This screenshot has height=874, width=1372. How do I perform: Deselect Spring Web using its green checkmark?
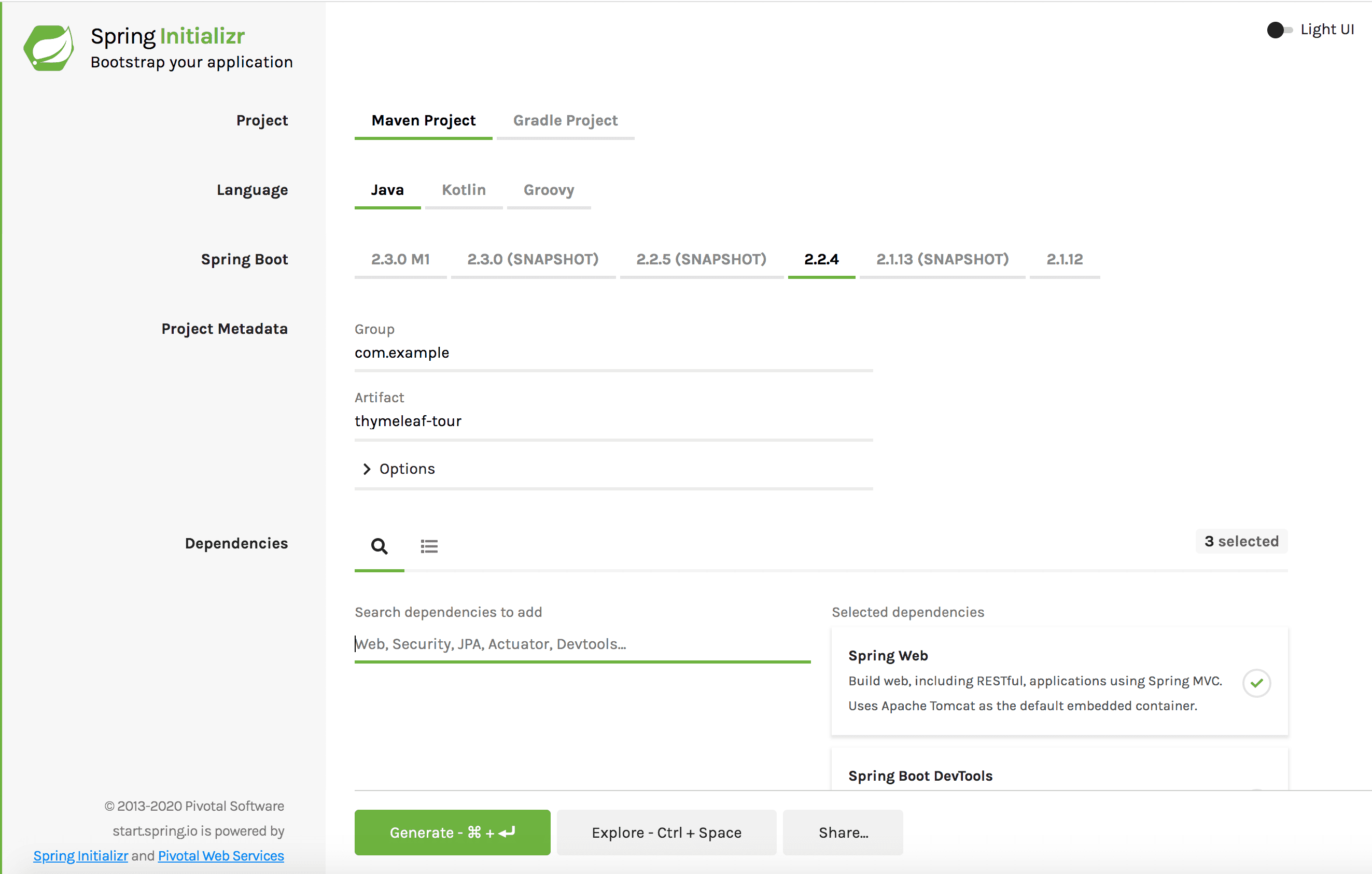pos(1256,683)
